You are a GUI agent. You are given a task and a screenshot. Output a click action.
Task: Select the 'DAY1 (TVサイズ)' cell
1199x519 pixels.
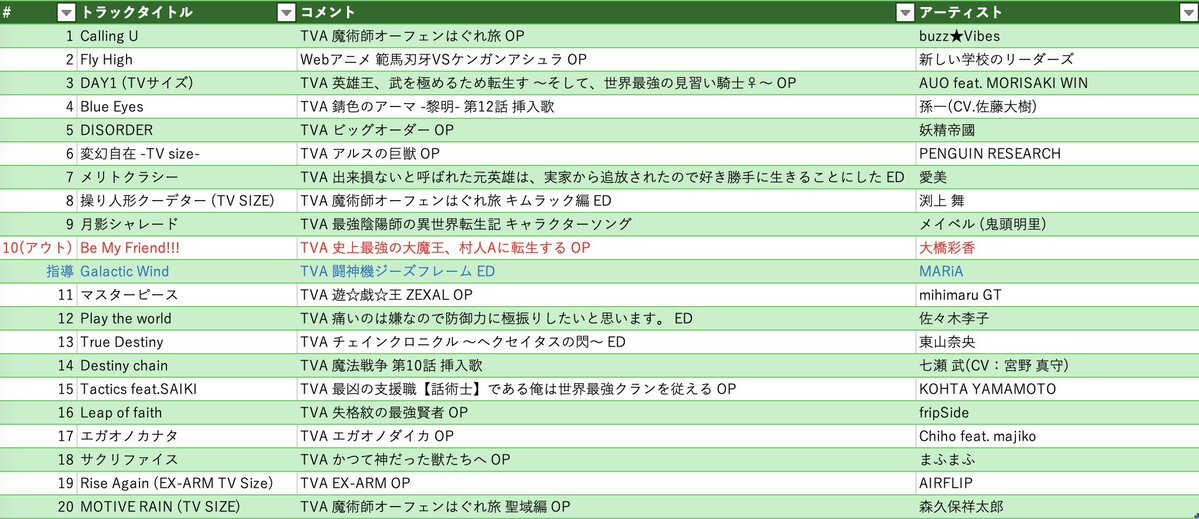point(186,83)
